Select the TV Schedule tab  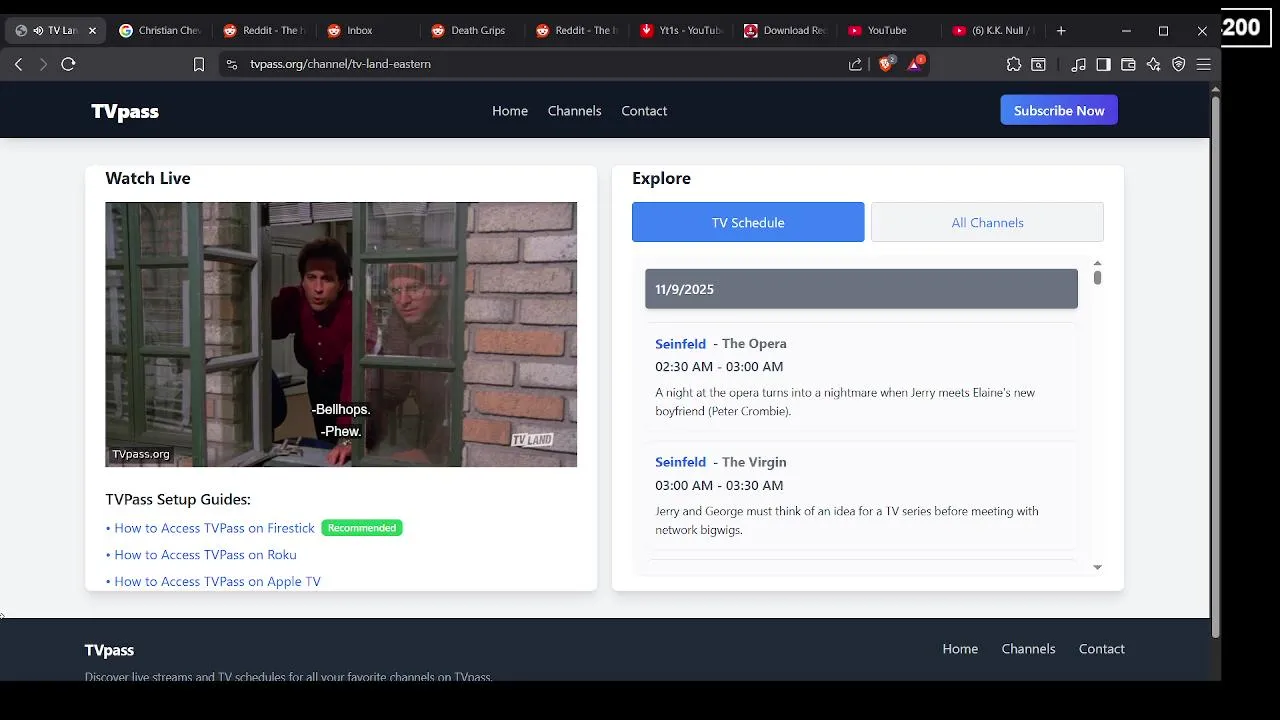748,222
